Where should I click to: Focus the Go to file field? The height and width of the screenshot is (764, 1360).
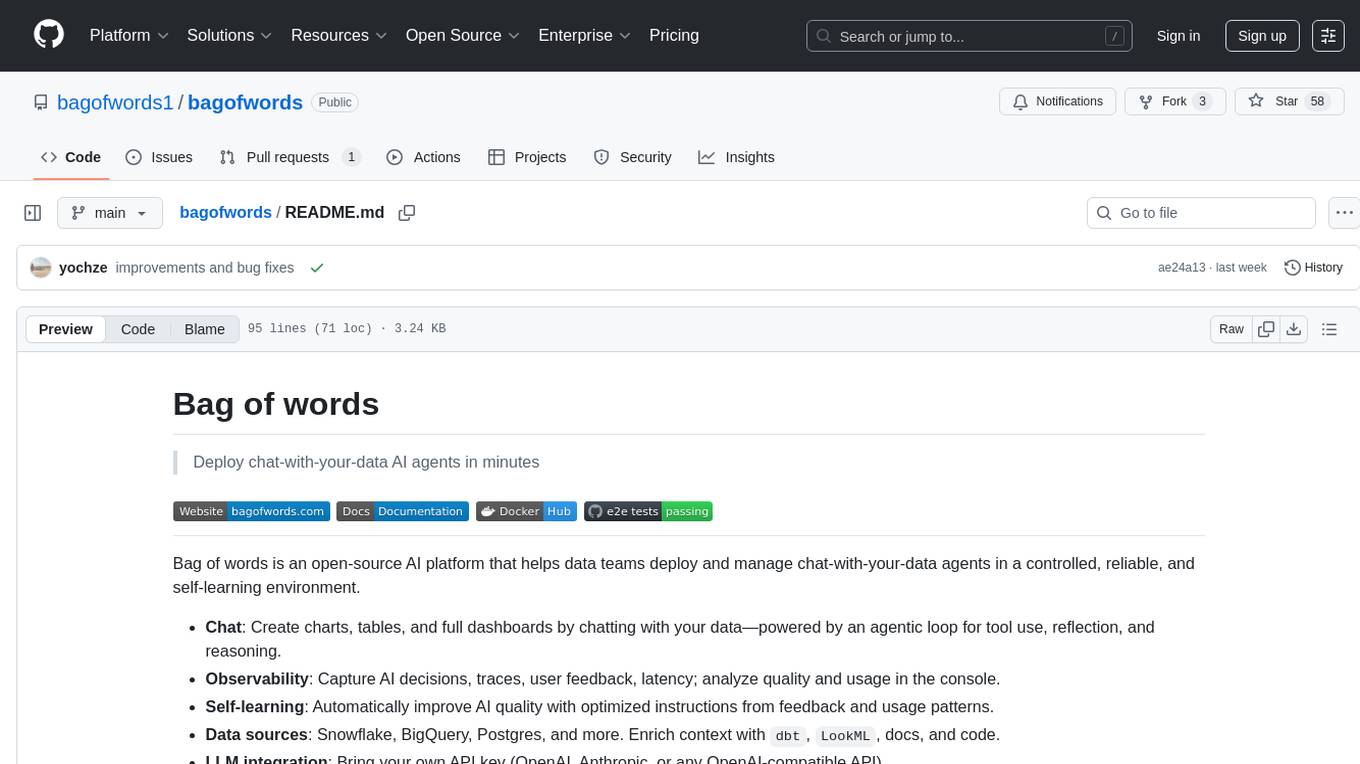click(x=1200, y=213)
